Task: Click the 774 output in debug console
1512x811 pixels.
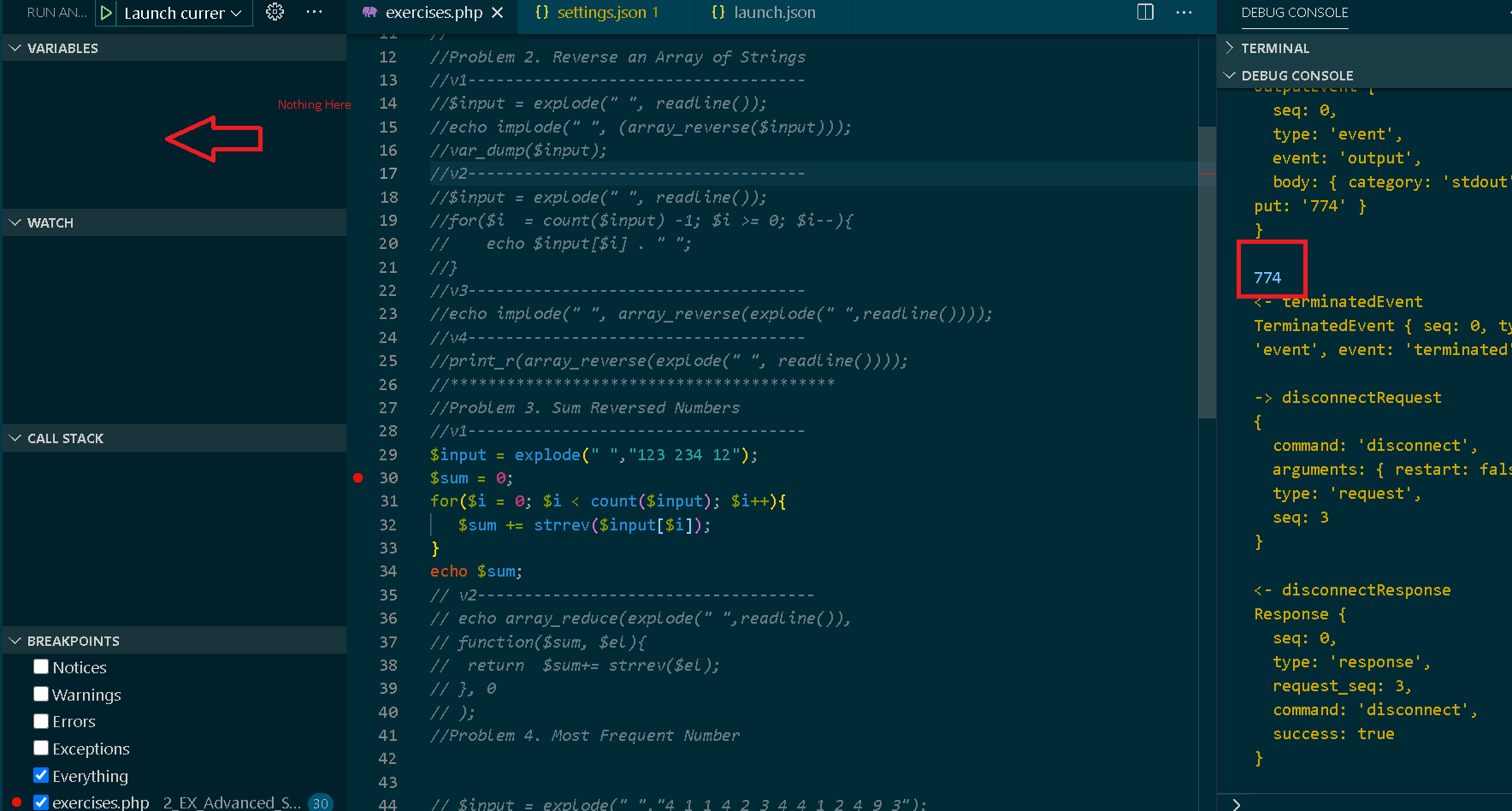Action: pyautogui.click(x=1267, y=277)
